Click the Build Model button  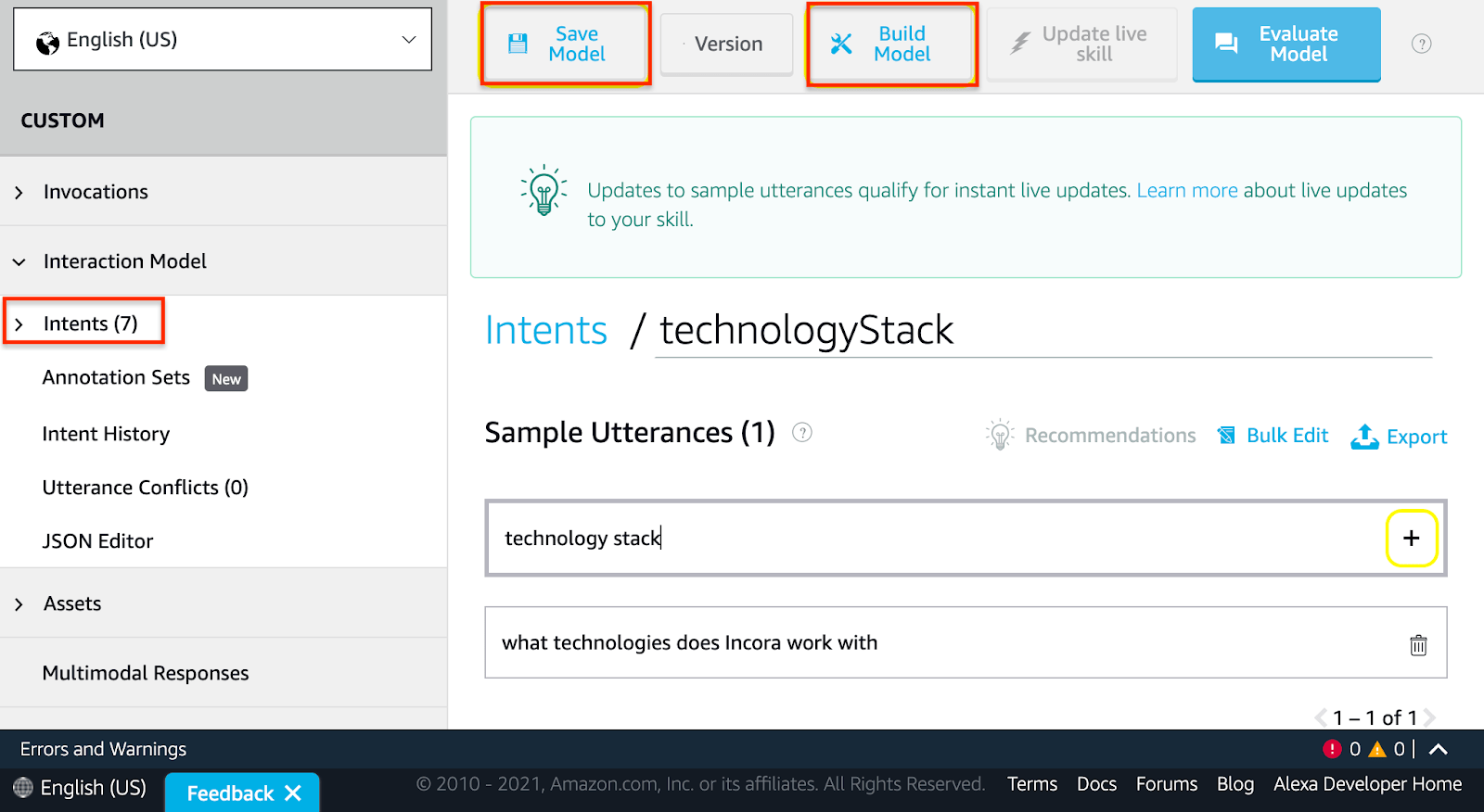pyautogui.click(x=891, y=44)
